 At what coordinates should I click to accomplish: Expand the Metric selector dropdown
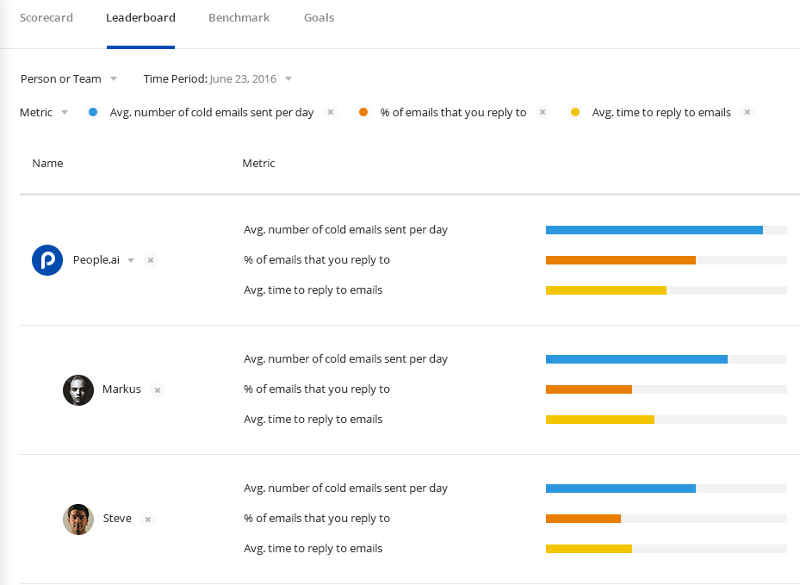[x=44, y=112]
